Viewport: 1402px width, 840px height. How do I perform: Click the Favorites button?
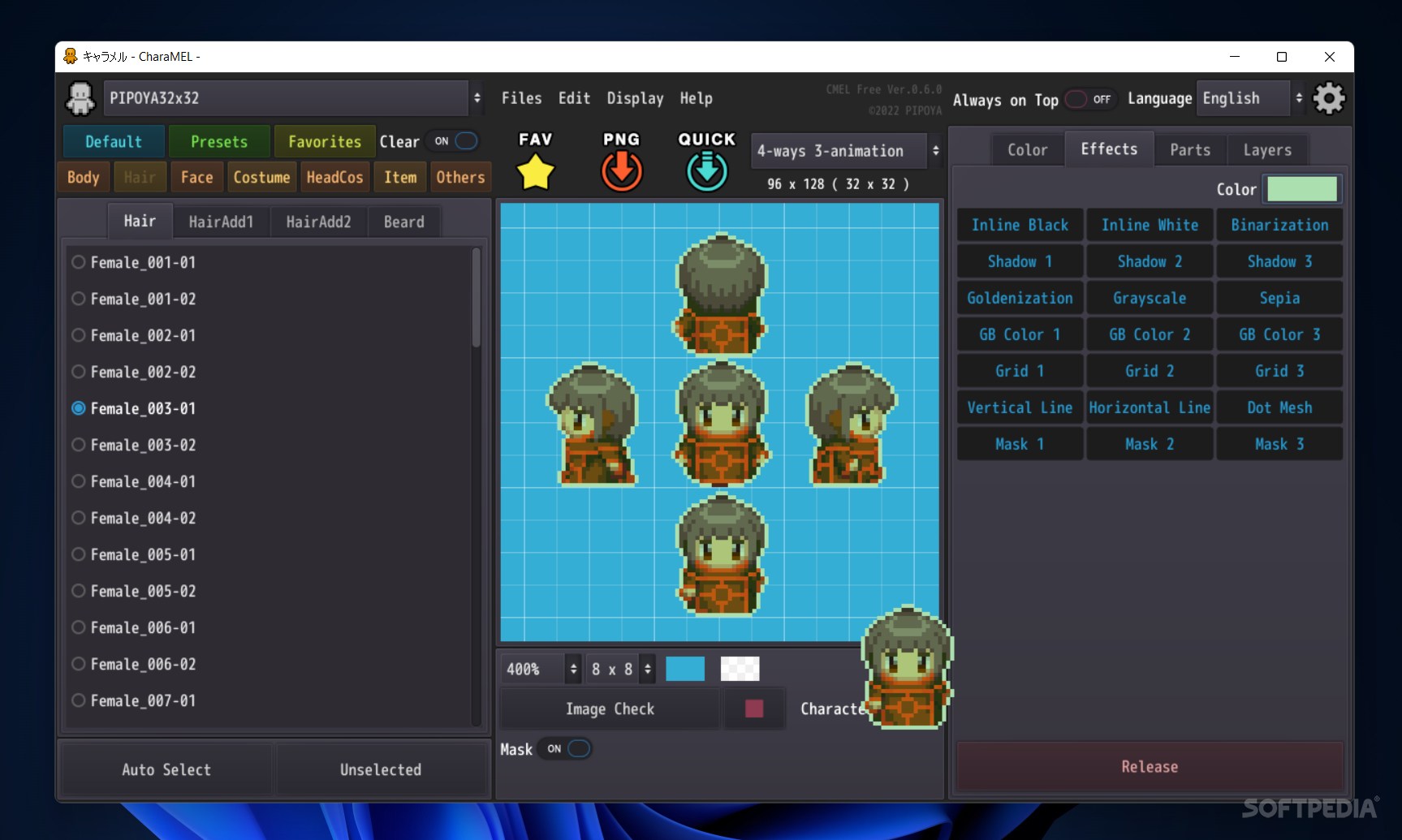click(325, 142)
